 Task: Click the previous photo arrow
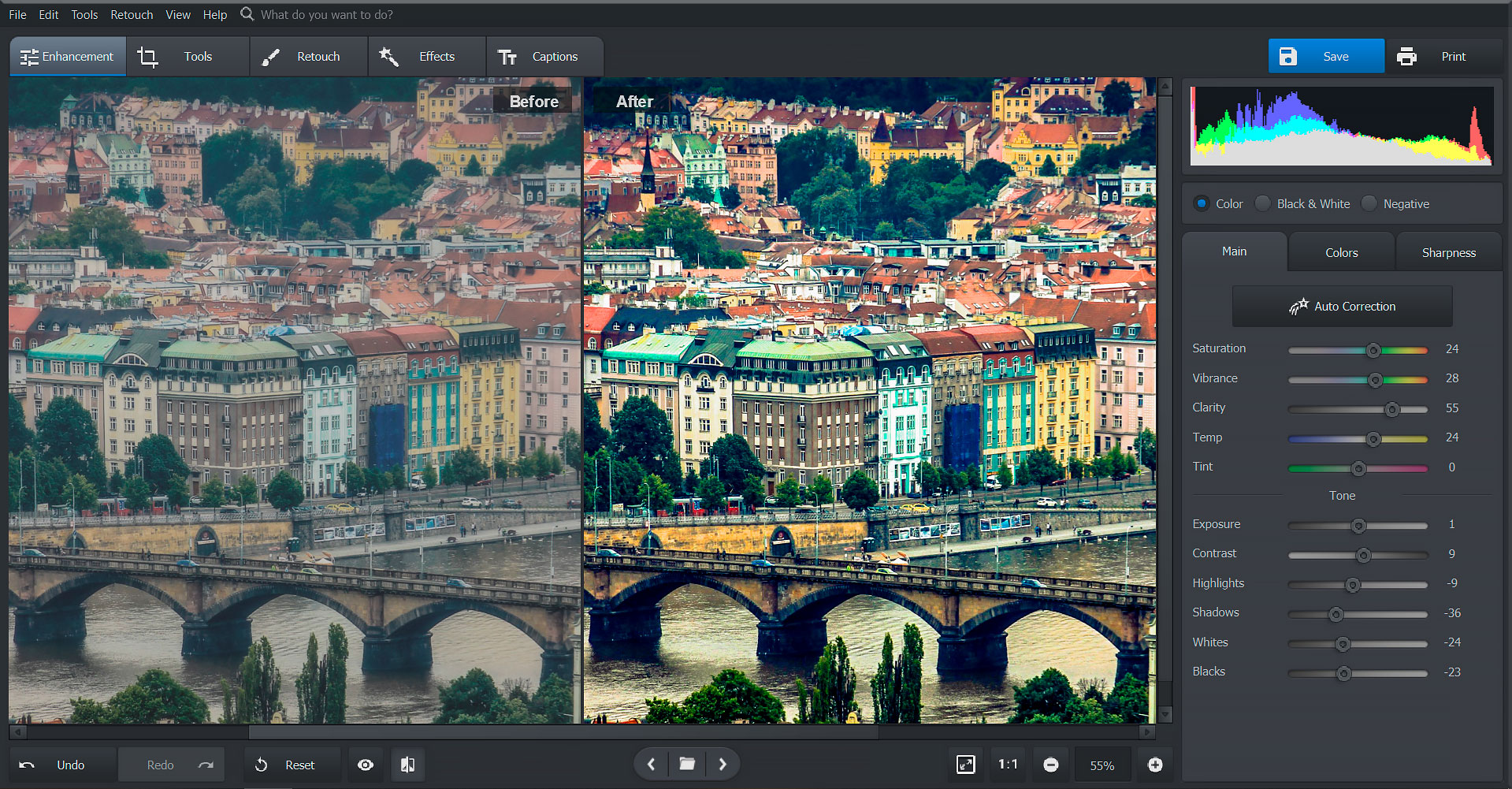651,763
